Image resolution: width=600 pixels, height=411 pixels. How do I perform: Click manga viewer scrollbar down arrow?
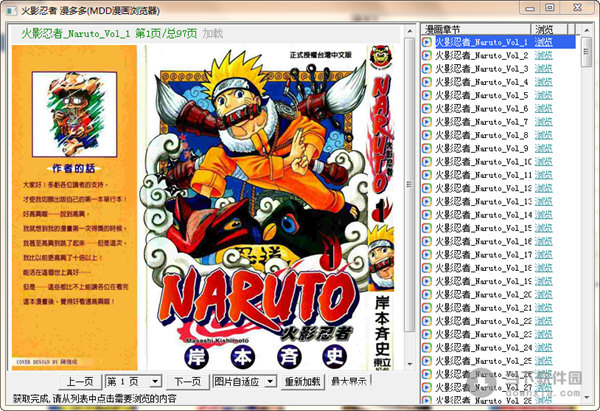click(410, 364)
